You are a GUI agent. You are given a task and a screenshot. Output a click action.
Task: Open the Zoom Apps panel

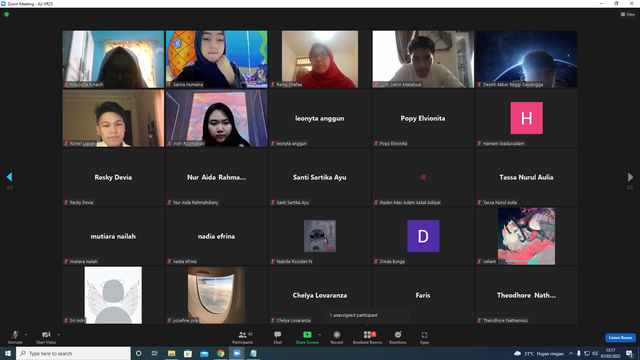(424, 337)
